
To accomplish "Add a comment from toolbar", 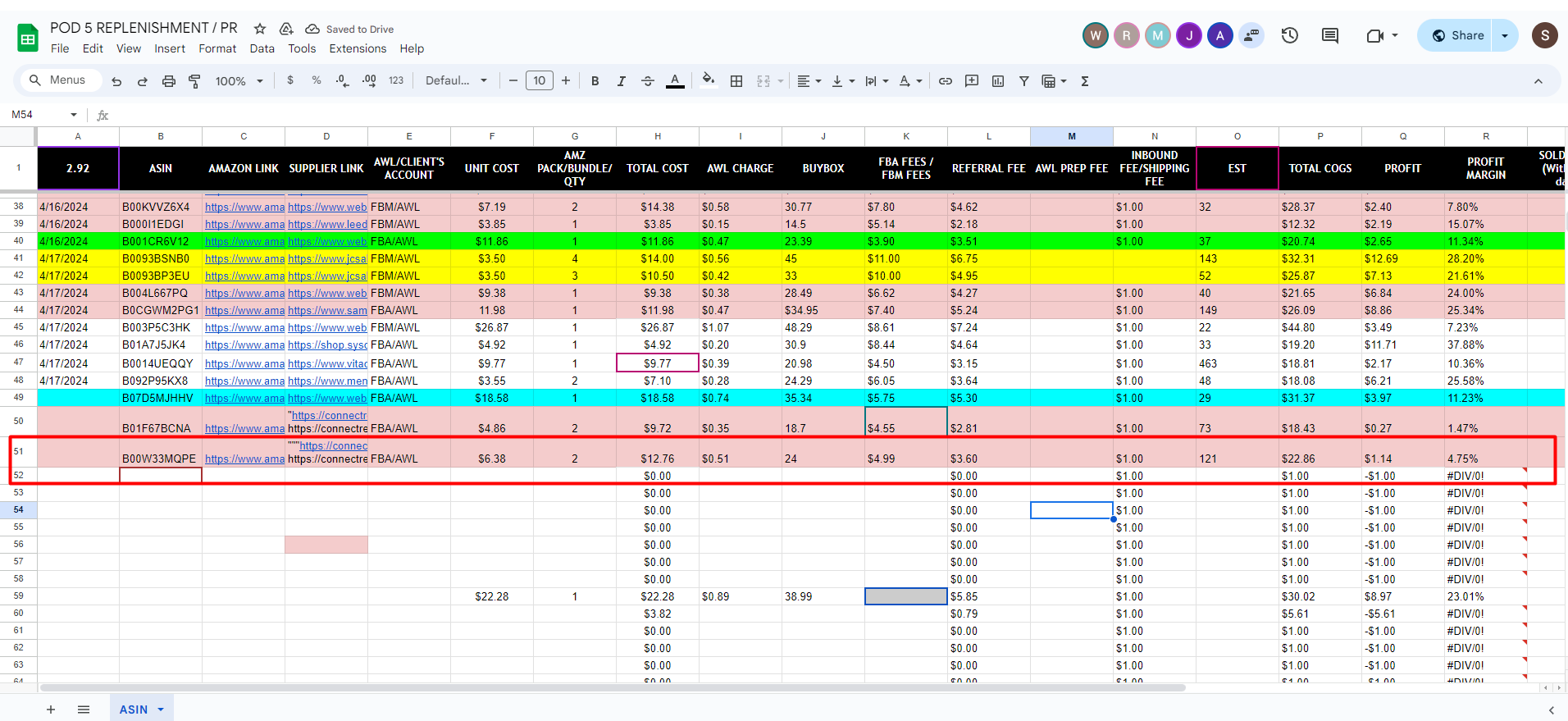I will click(972, 81).
